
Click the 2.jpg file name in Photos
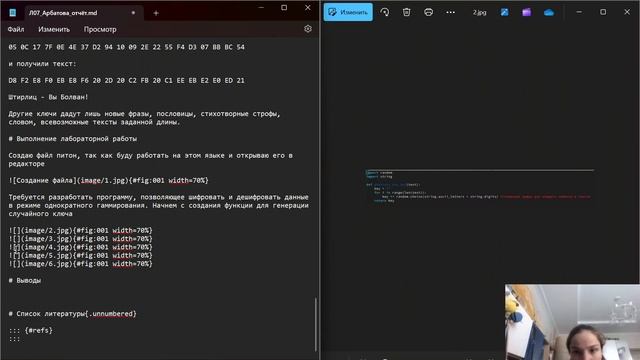pyautogui.click(x=480, y=13)
